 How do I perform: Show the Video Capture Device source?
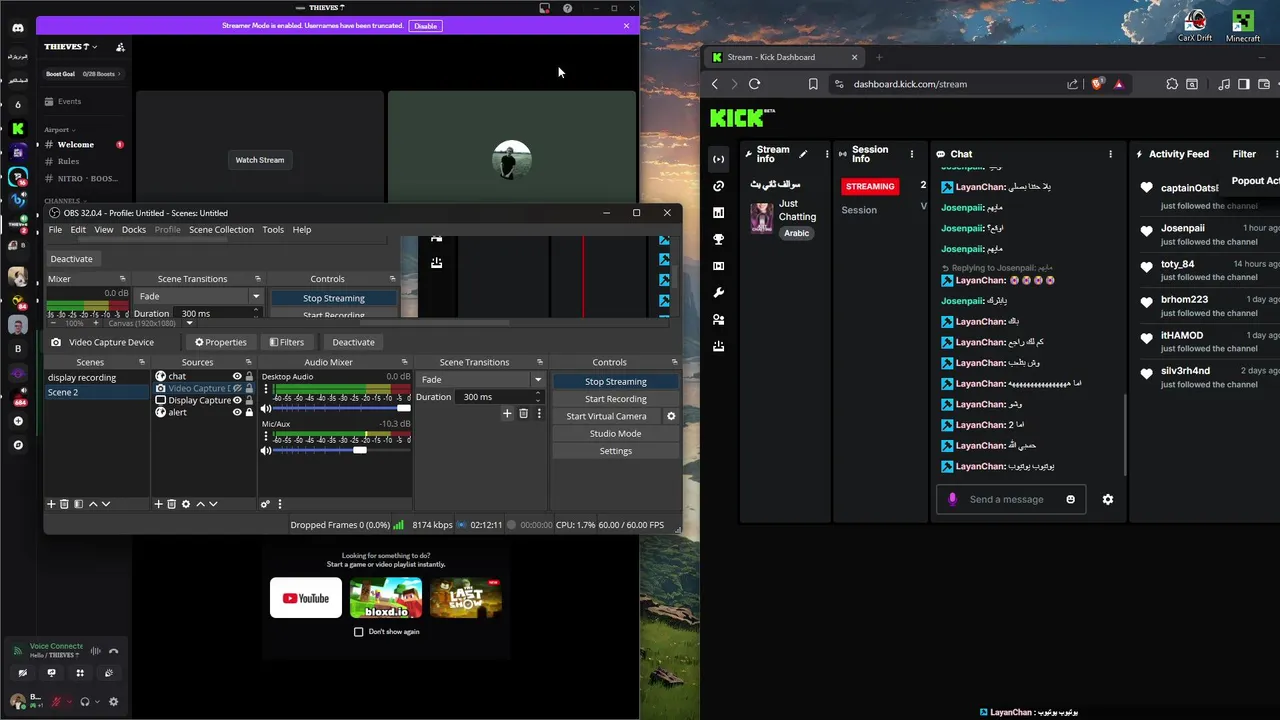point(237,388)
